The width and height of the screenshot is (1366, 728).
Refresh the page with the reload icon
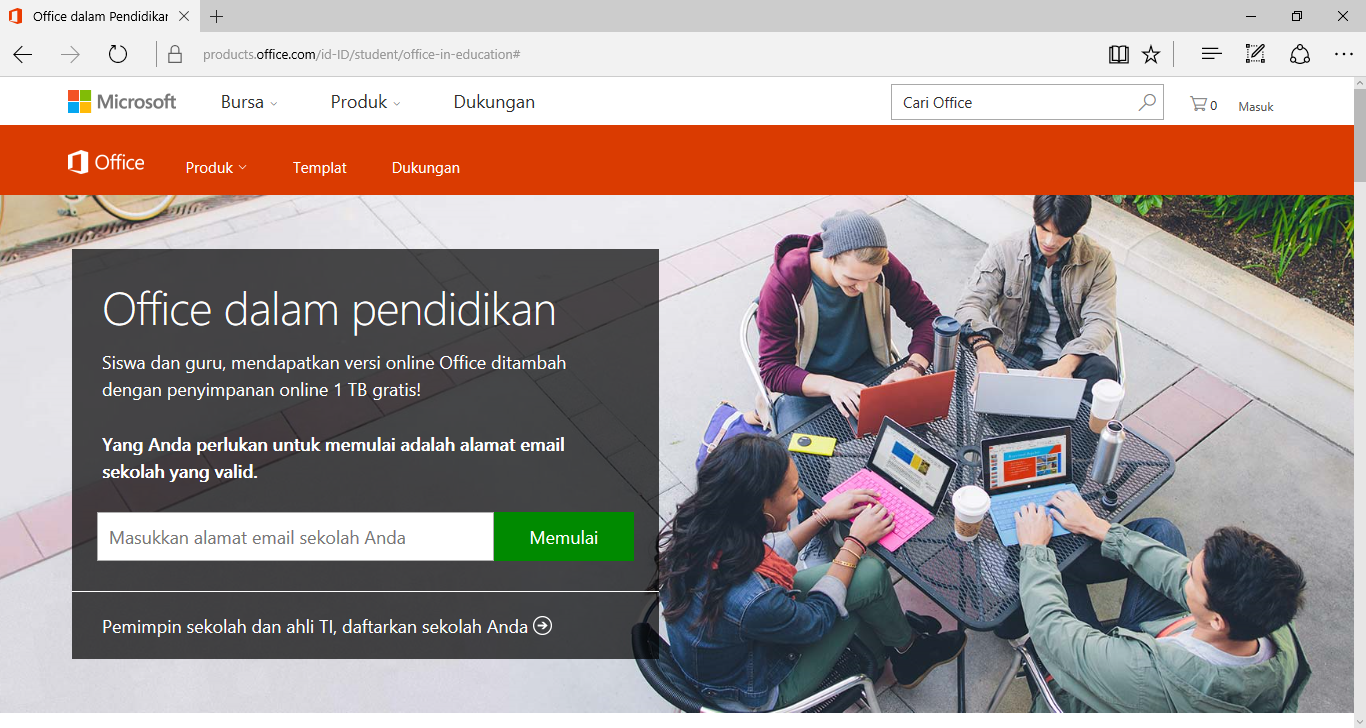tap(118, 54)
